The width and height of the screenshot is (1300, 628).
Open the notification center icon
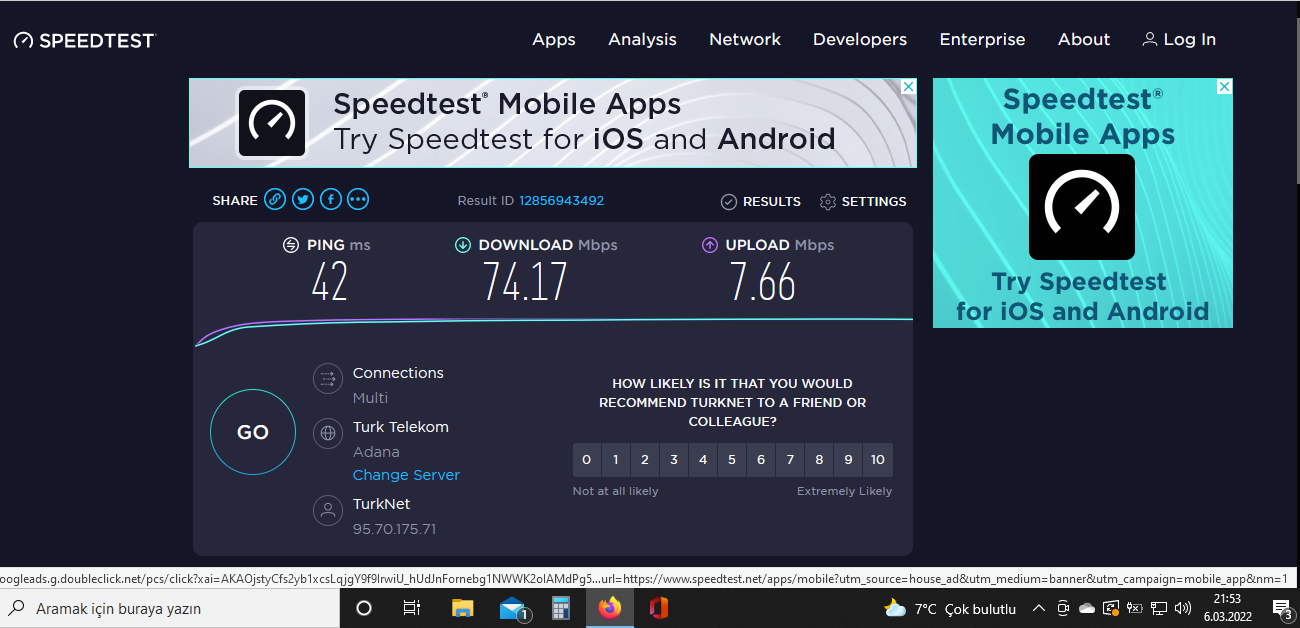1281,608
